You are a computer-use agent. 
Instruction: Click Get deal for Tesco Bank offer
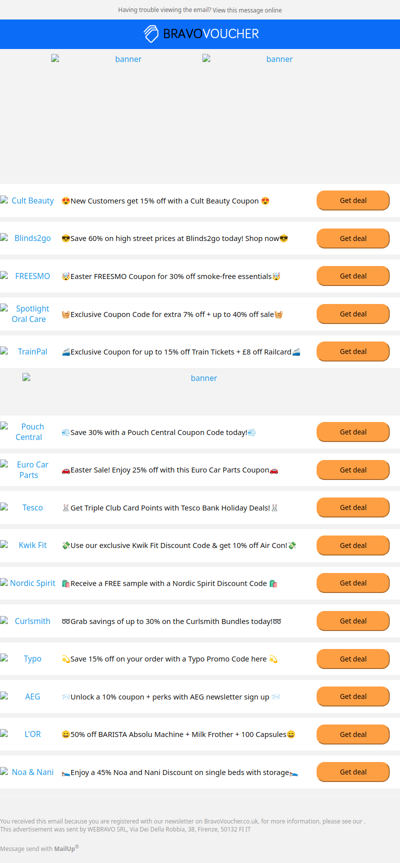pyautogui.click(x=353, y=507)
